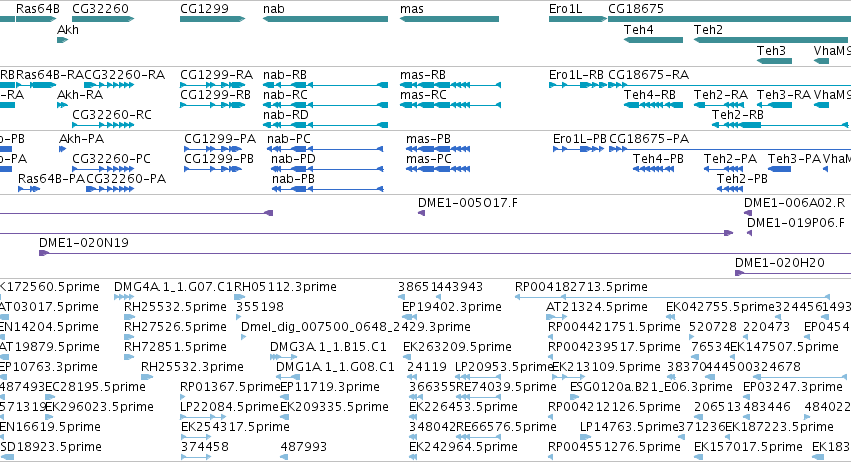851x462 pixels.
Task: Click the DMG3A.1_1.B15.C1 EST label
Action: click(328, 347)
